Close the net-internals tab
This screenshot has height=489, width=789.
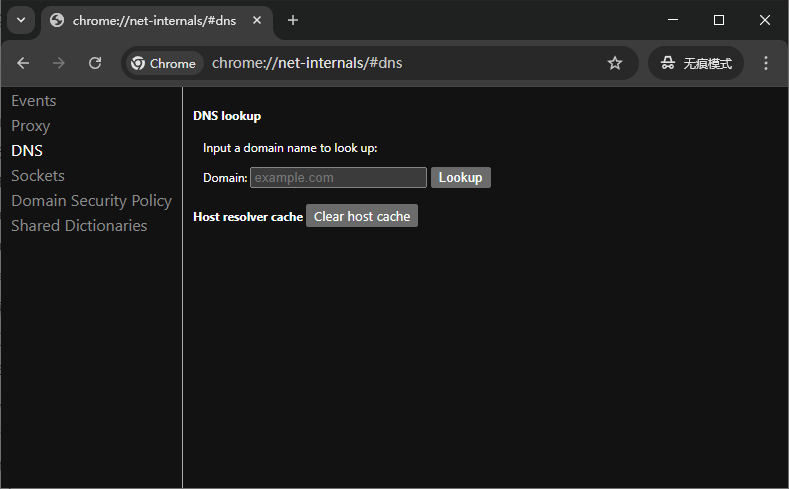pos(257,20)
